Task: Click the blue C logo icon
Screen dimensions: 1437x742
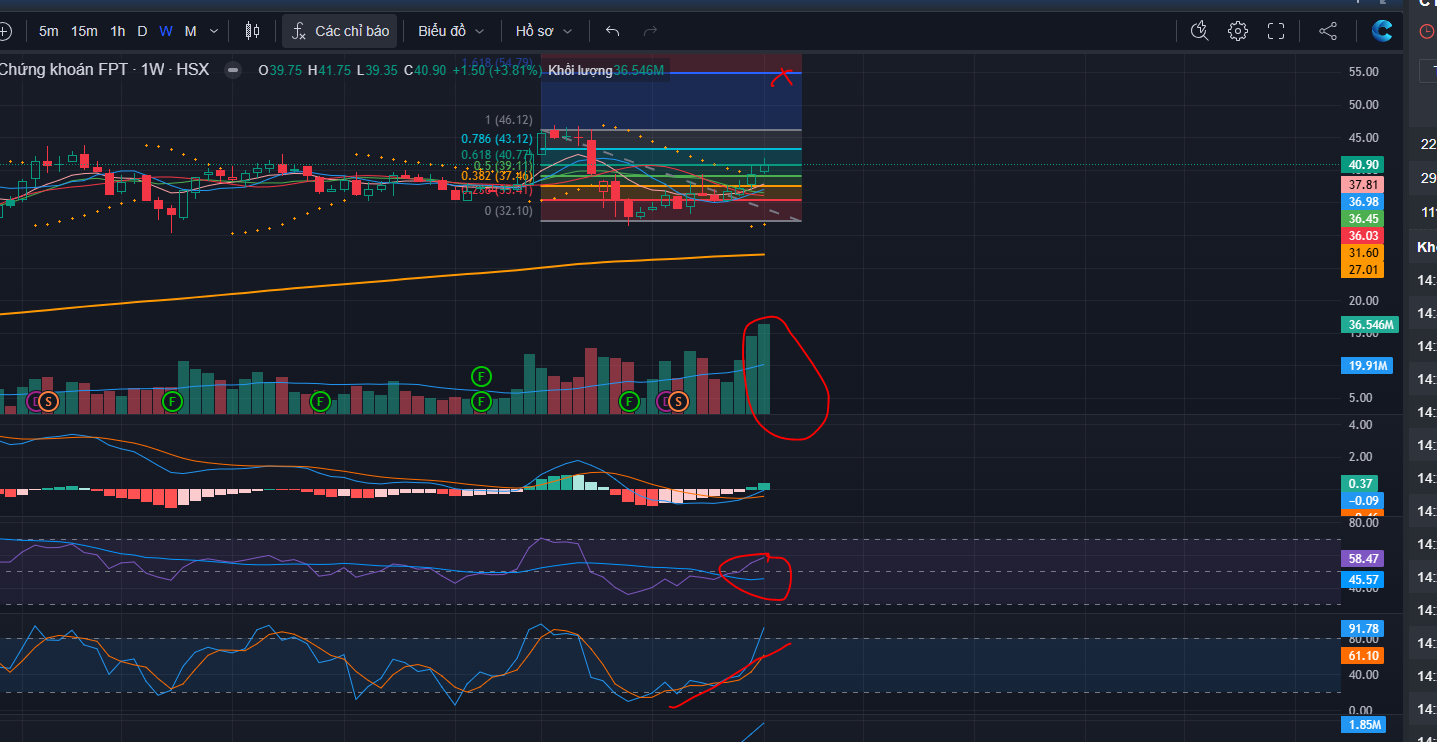Action: coord(1382,31)
